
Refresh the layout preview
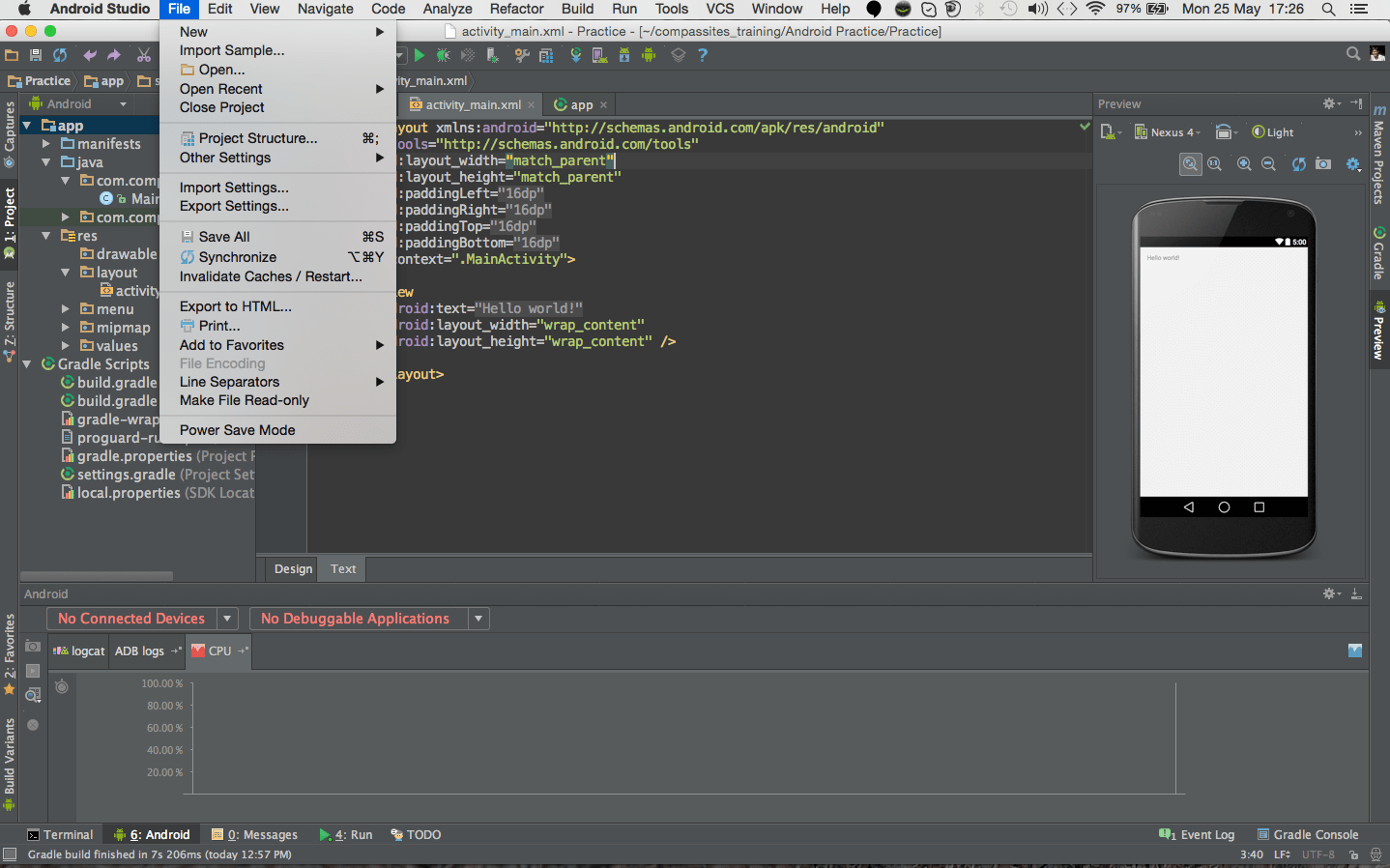pos(1299,164)
